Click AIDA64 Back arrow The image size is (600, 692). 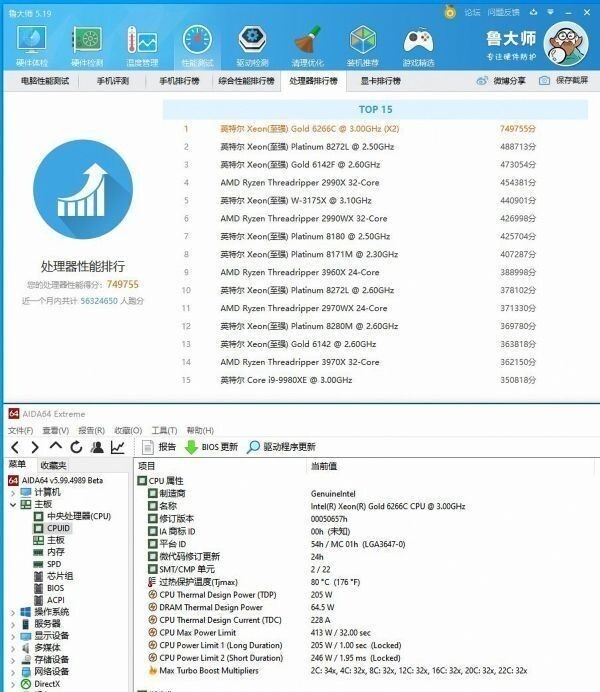15,447
